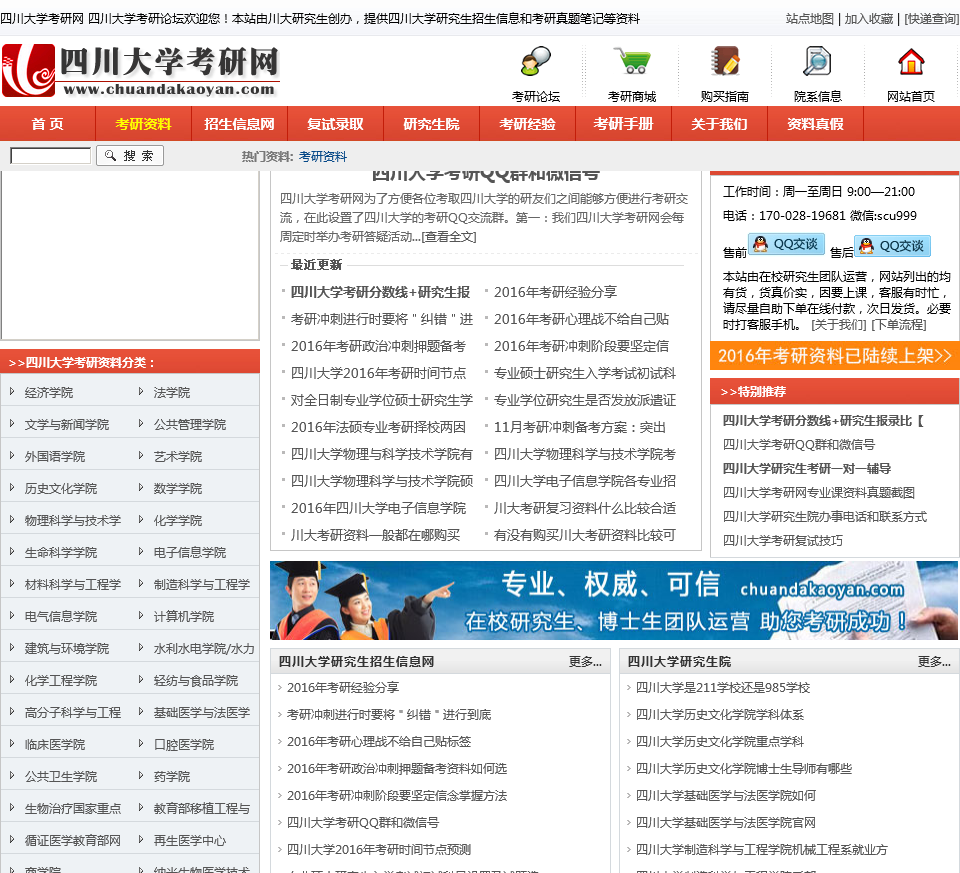This screenshot has height=873, width=960.
Task: Start 售前 QQ交谈 chat
Action: [786, 244]
